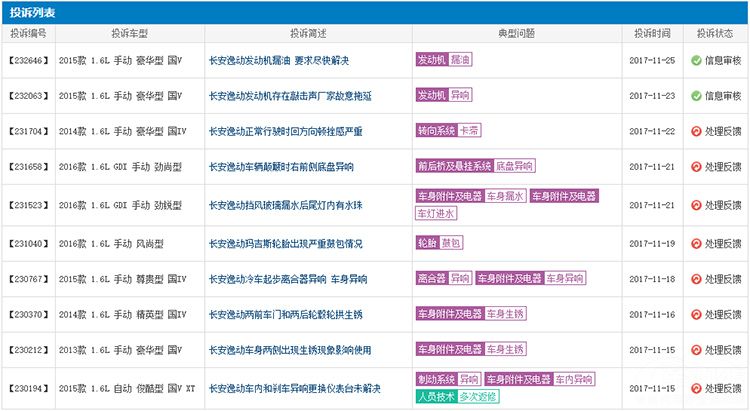This screenshot has width=750, height=411.
Task: Open complaint link 长安逸动正常行驶时回方向顿挫感严重
Action: click(286, 131)
